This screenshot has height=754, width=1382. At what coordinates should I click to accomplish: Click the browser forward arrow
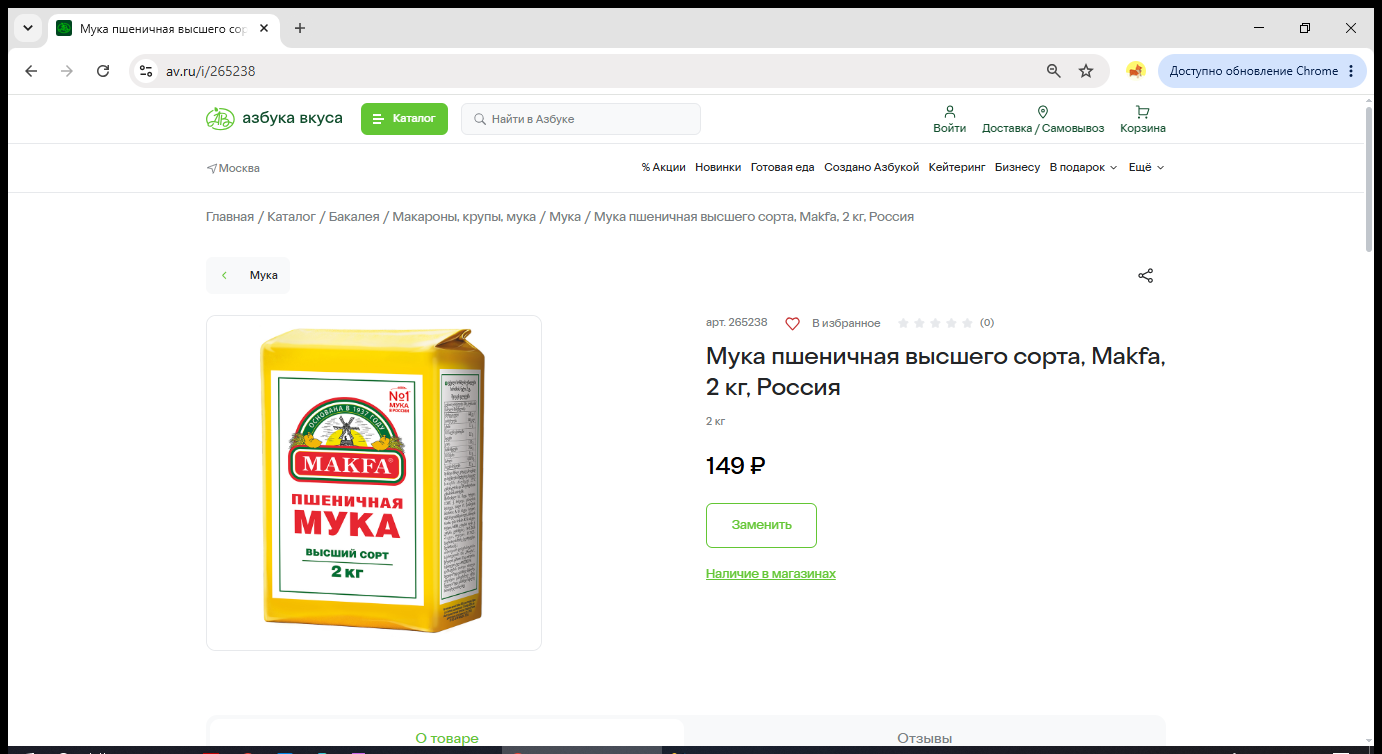(67, 71)
